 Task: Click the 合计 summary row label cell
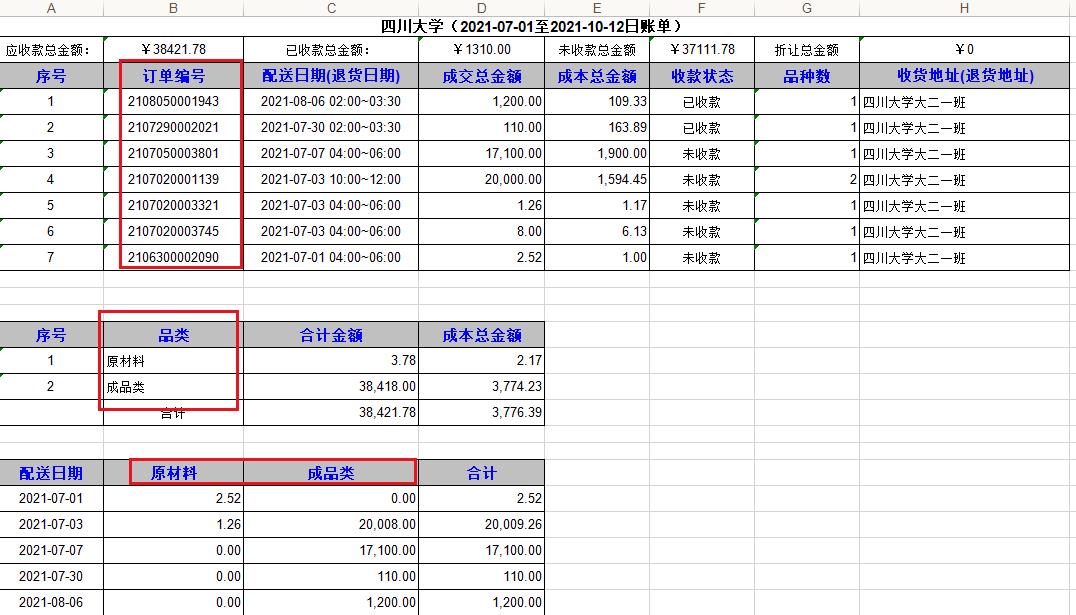click(172, 413)
